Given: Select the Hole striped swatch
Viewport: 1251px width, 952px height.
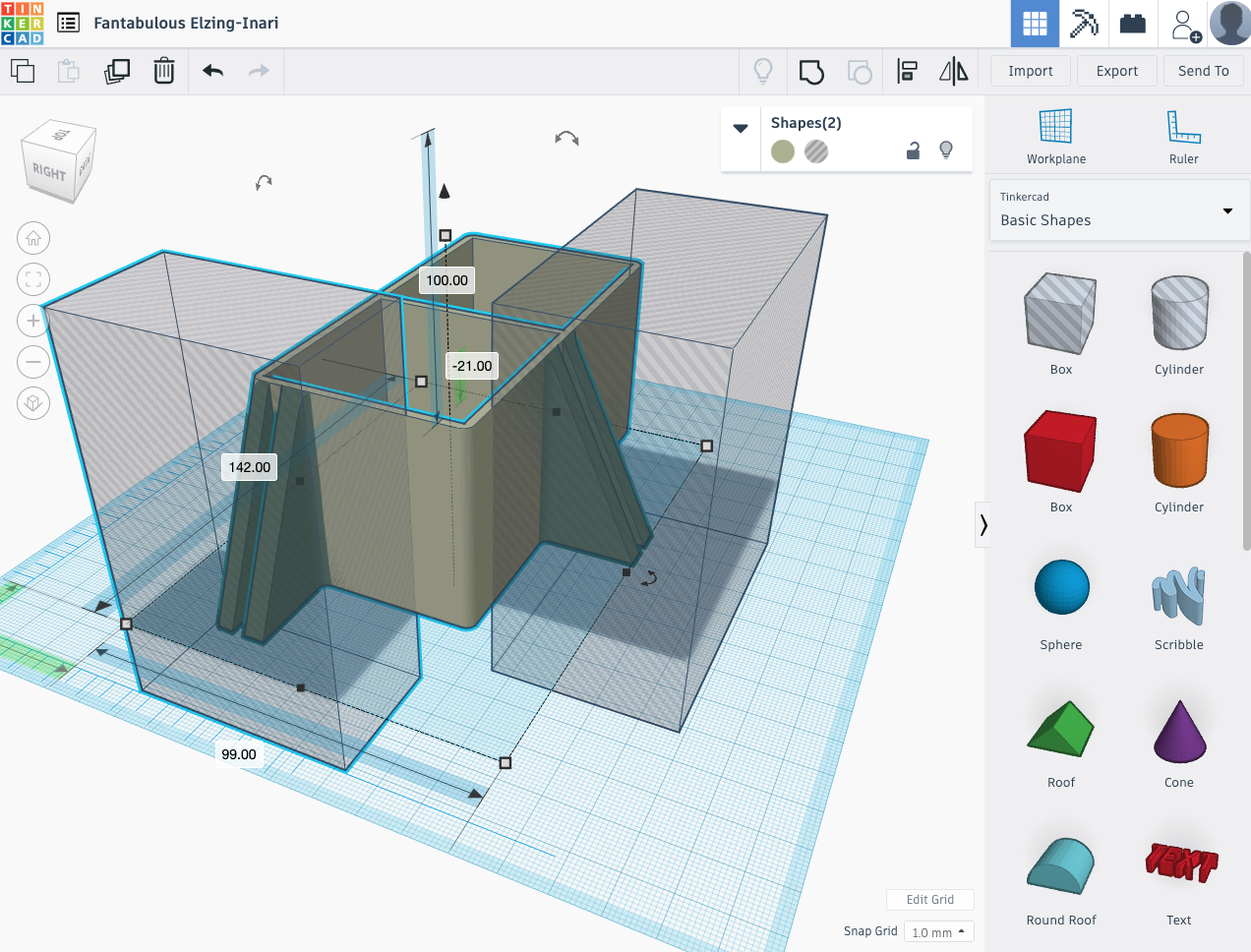Looking at the screenshot, I should tap(816, 151).
